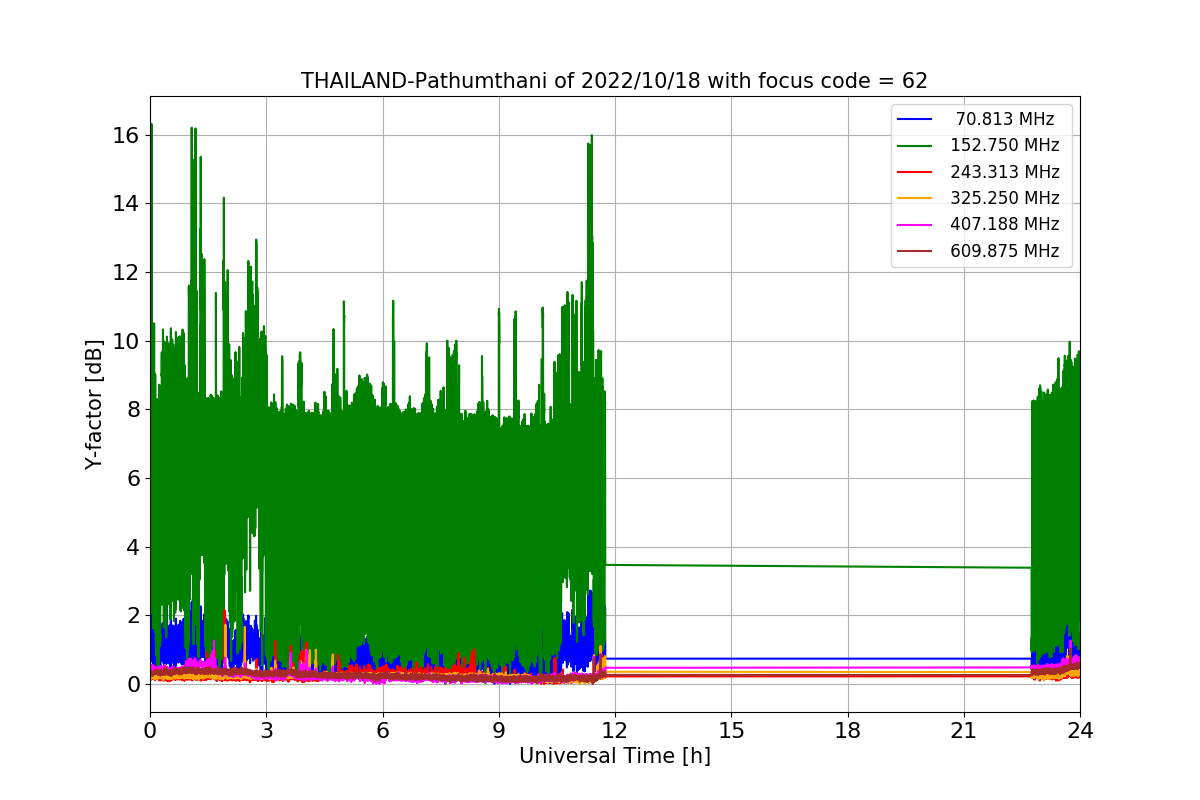The image size is (1200, 800).
Task: Click the brown legend line for 609.875 MHz
Action: pyautogui.click(x=915, y=251)
